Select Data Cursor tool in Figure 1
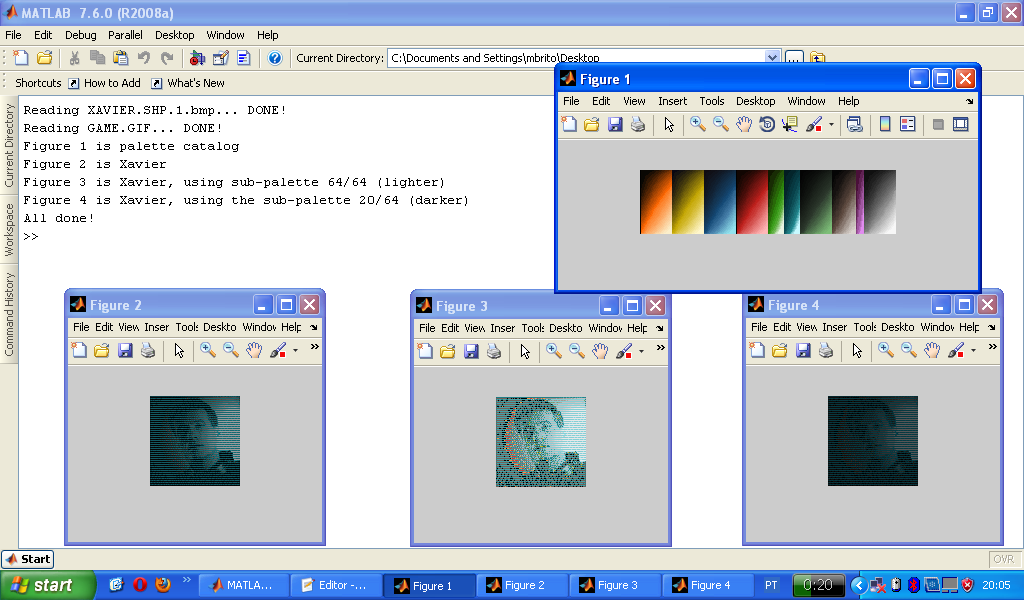Screen dimensions: 1024x600 tap(790, 124)
